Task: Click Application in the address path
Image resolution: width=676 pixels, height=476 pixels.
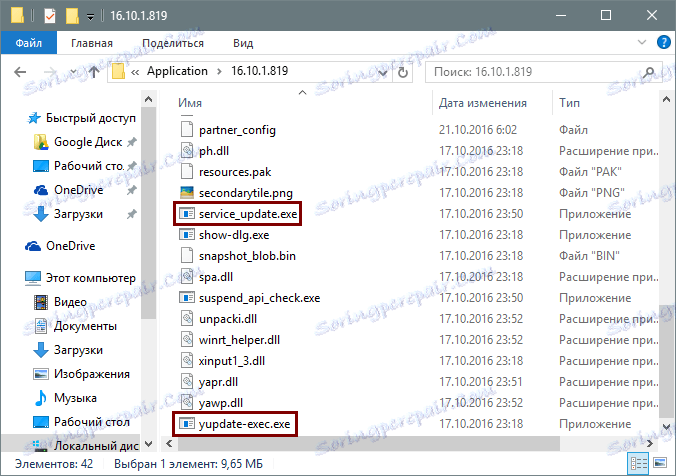Action: click(x=177, y=71)
